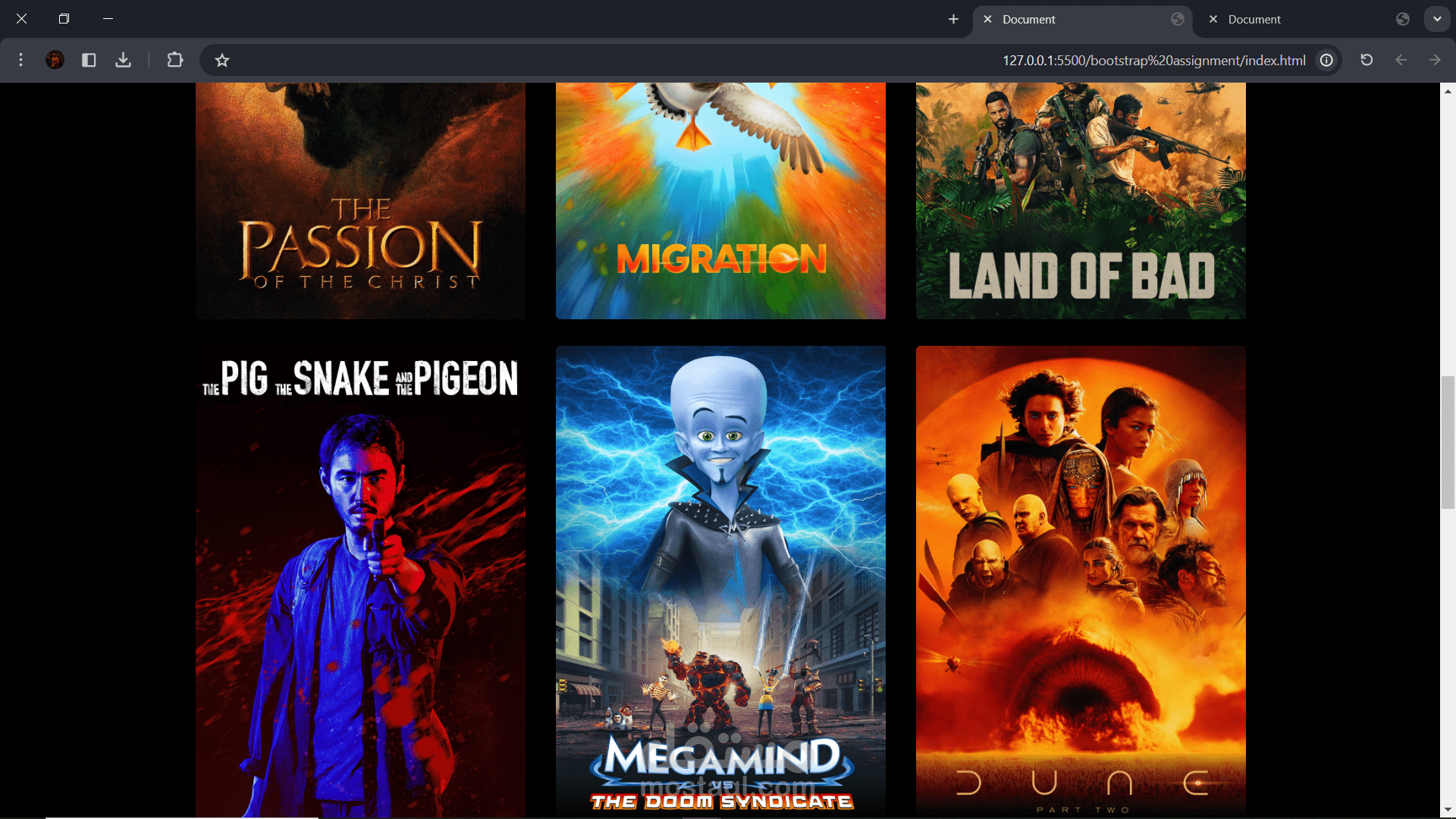Click the scrollbar down arrow
1456x819 pixels.
coord(1448,810)
